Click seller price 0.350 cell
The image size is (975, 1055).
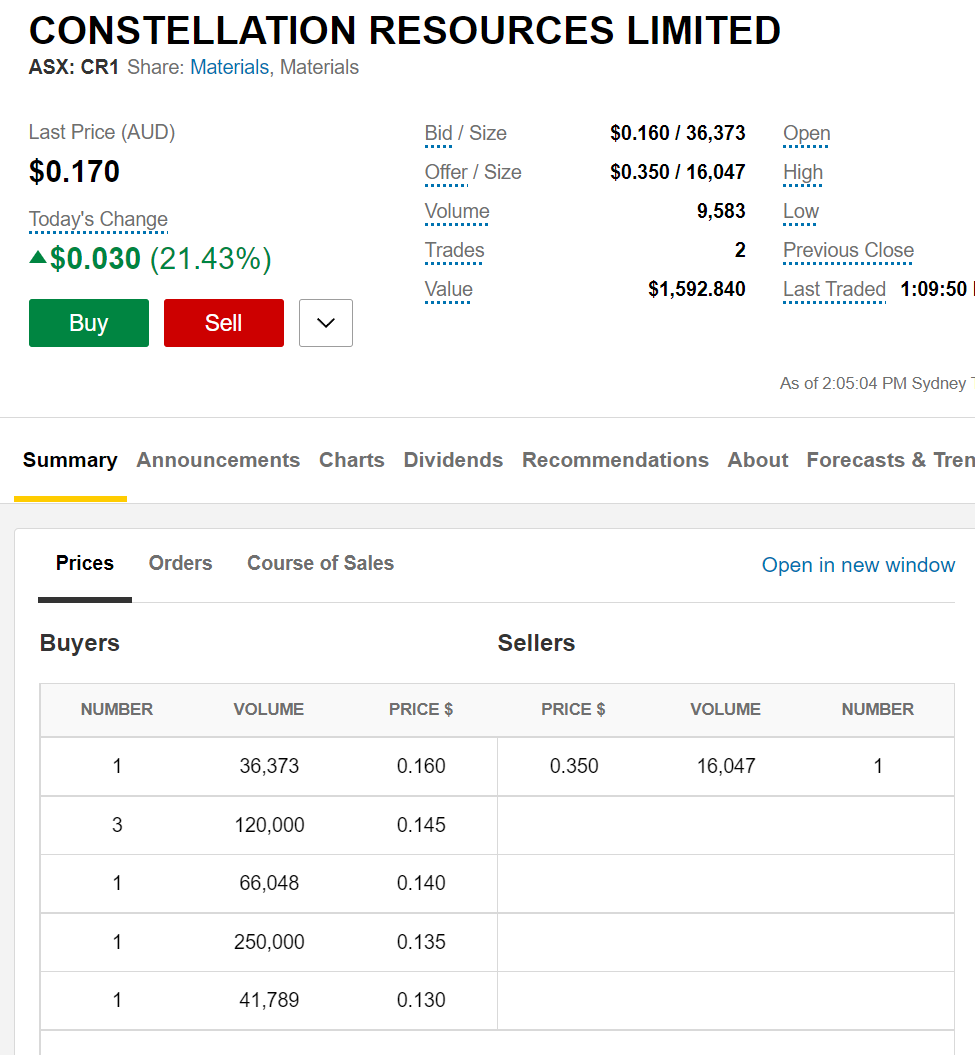(574, 766)
